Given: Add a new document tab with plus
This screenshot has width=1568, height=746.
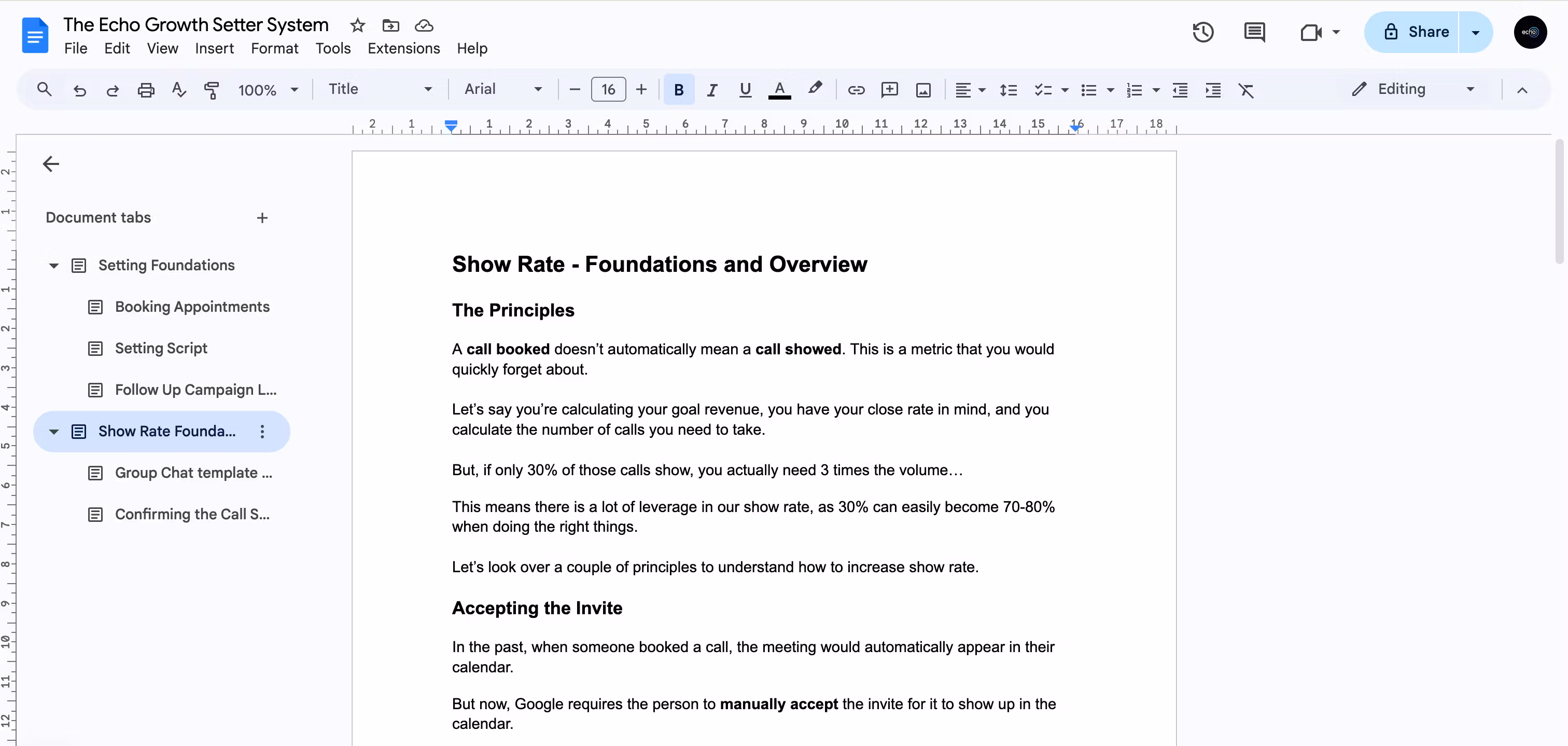Looking at the screenshot, I should point(262,218).
